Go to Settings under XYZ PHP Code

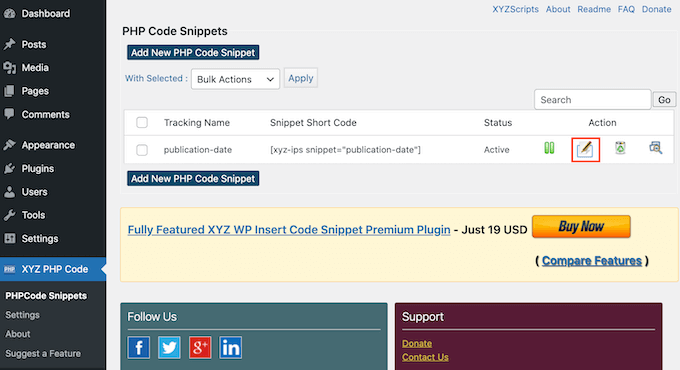22,315
